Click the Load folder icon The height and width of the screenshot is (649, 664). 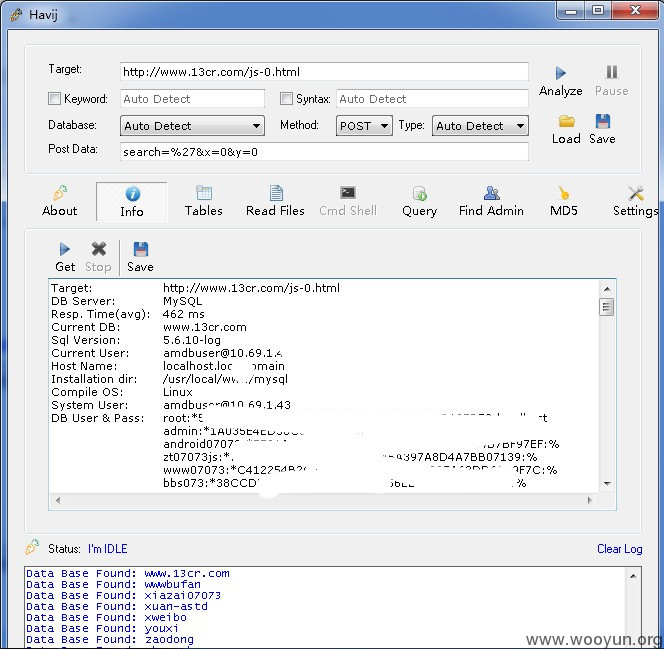[x=566, y=122]
